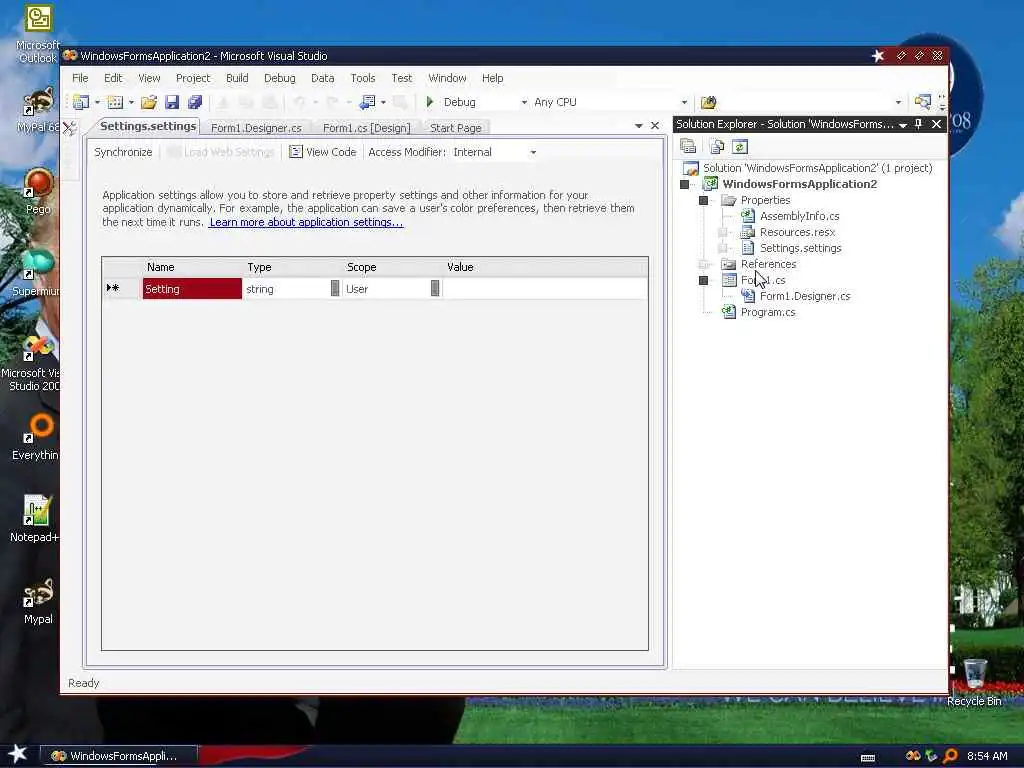Open Learn more about application settings link
The width and height of the screenshot is (1024, 768).
pyautogui.click(x=306, y=222)
